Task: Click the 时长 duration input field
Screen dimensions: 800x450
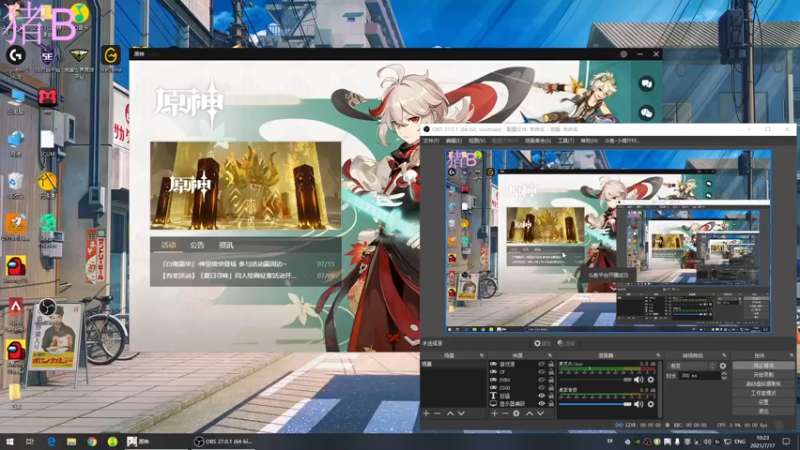Action: [x=699, y=376]
